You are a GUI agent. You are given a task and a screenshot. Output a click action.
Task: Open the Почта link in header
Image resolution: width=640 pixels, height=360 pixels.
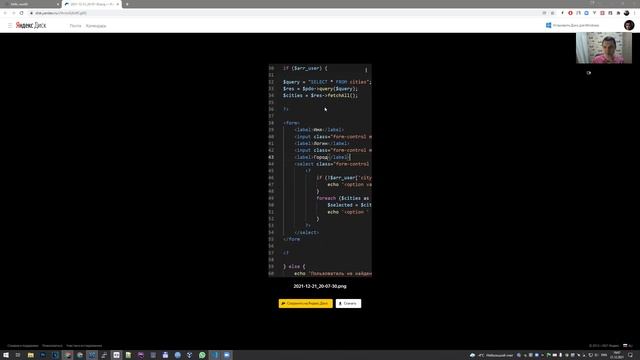[75, 26]
